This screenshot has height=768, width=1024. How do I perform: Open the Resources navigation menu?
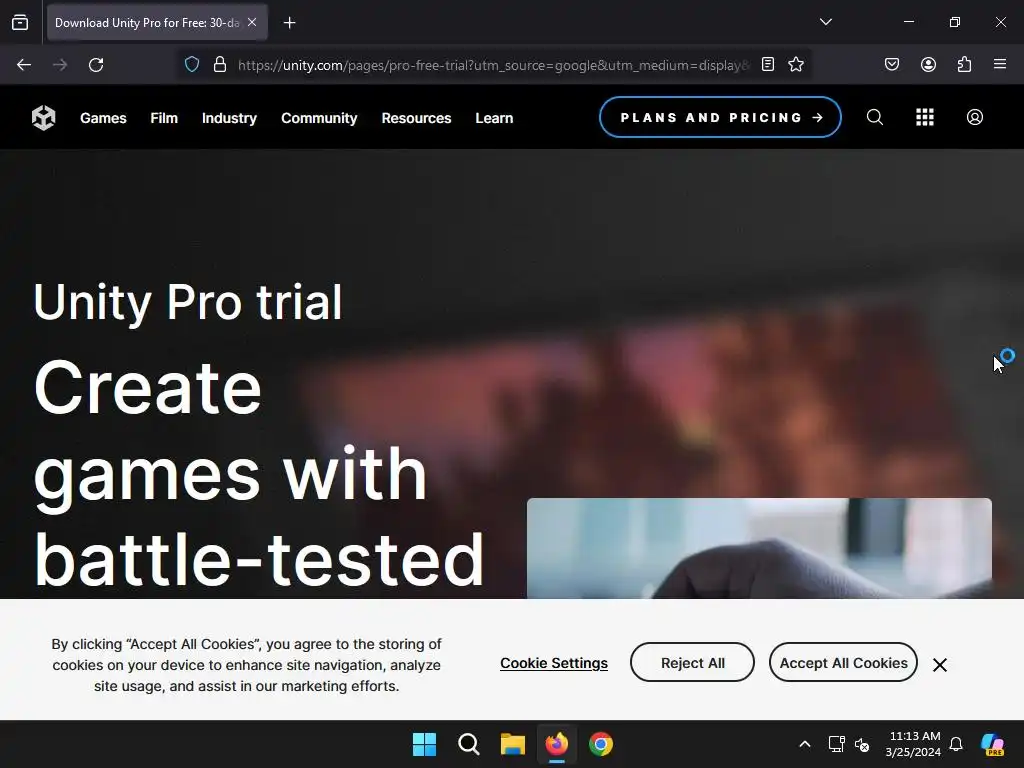[x=416, y=118]
